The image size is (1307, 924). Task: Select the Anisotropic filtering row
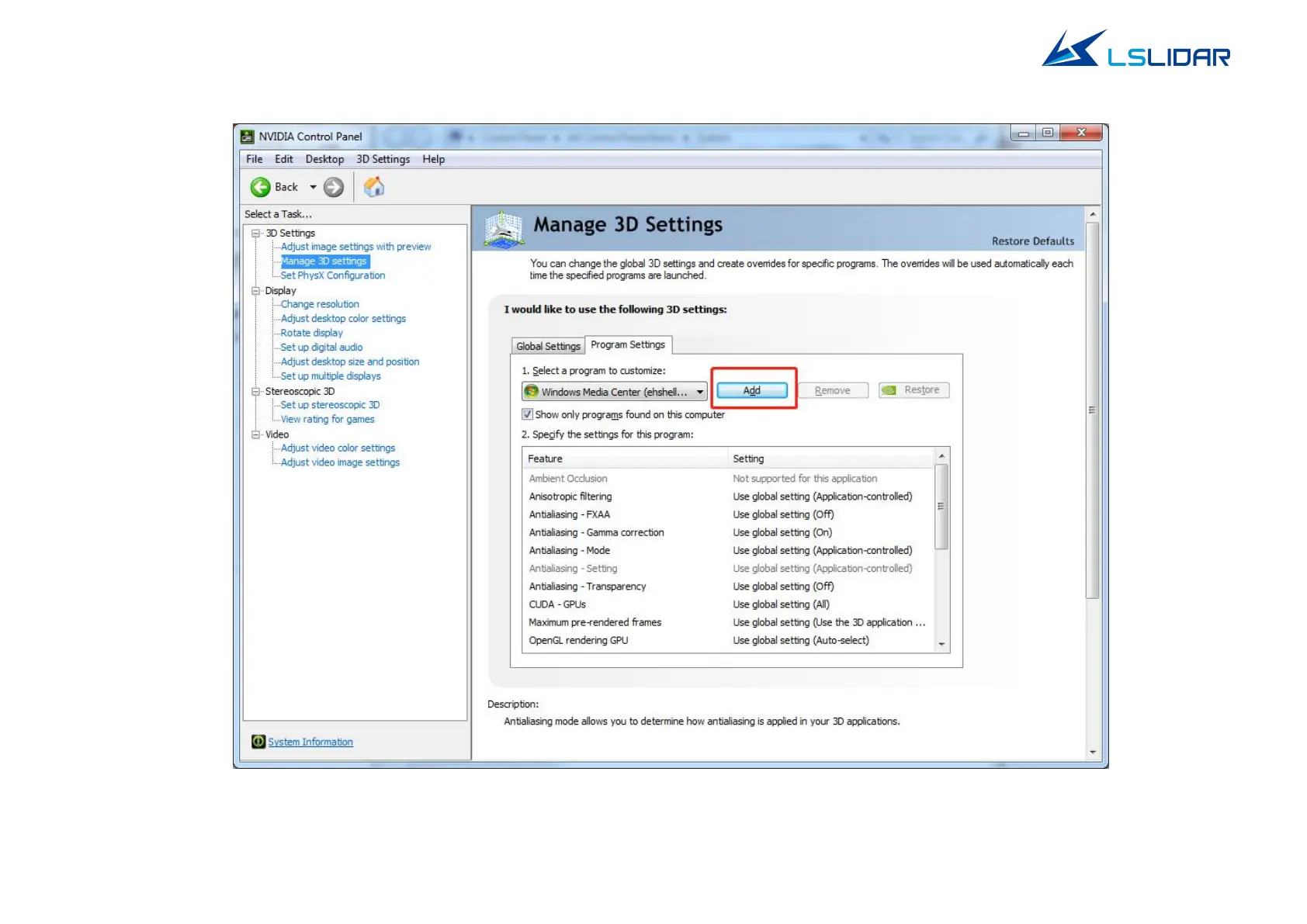pyautogui.click(x=728, y=497)
